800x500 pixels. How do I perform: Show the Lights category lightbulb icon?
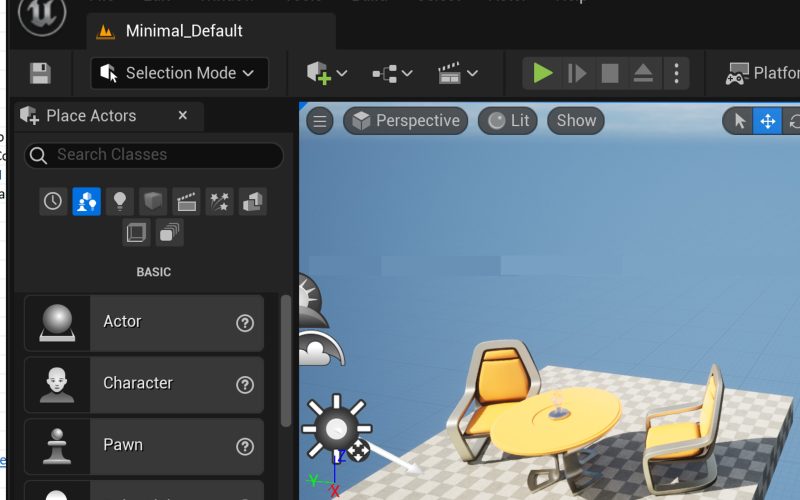coord(120,201)
